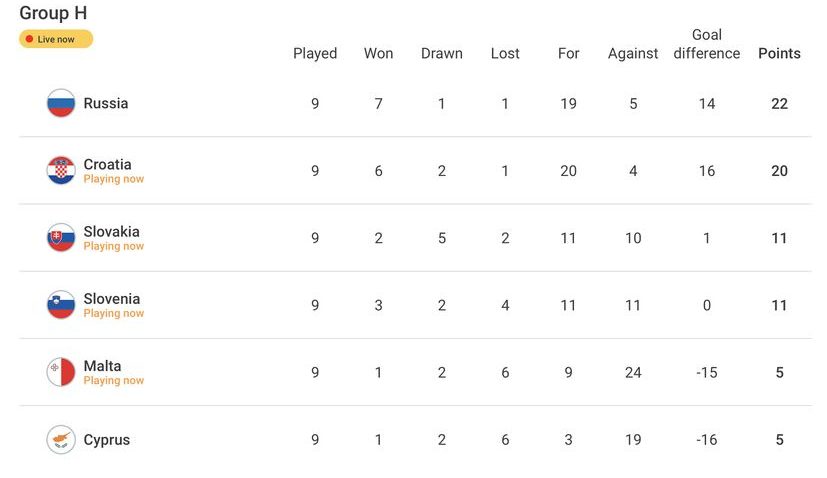Screen dimensions: 827x478
Task: Click the Group H heading
Action: pyautogui.click(x=53, y=13)
